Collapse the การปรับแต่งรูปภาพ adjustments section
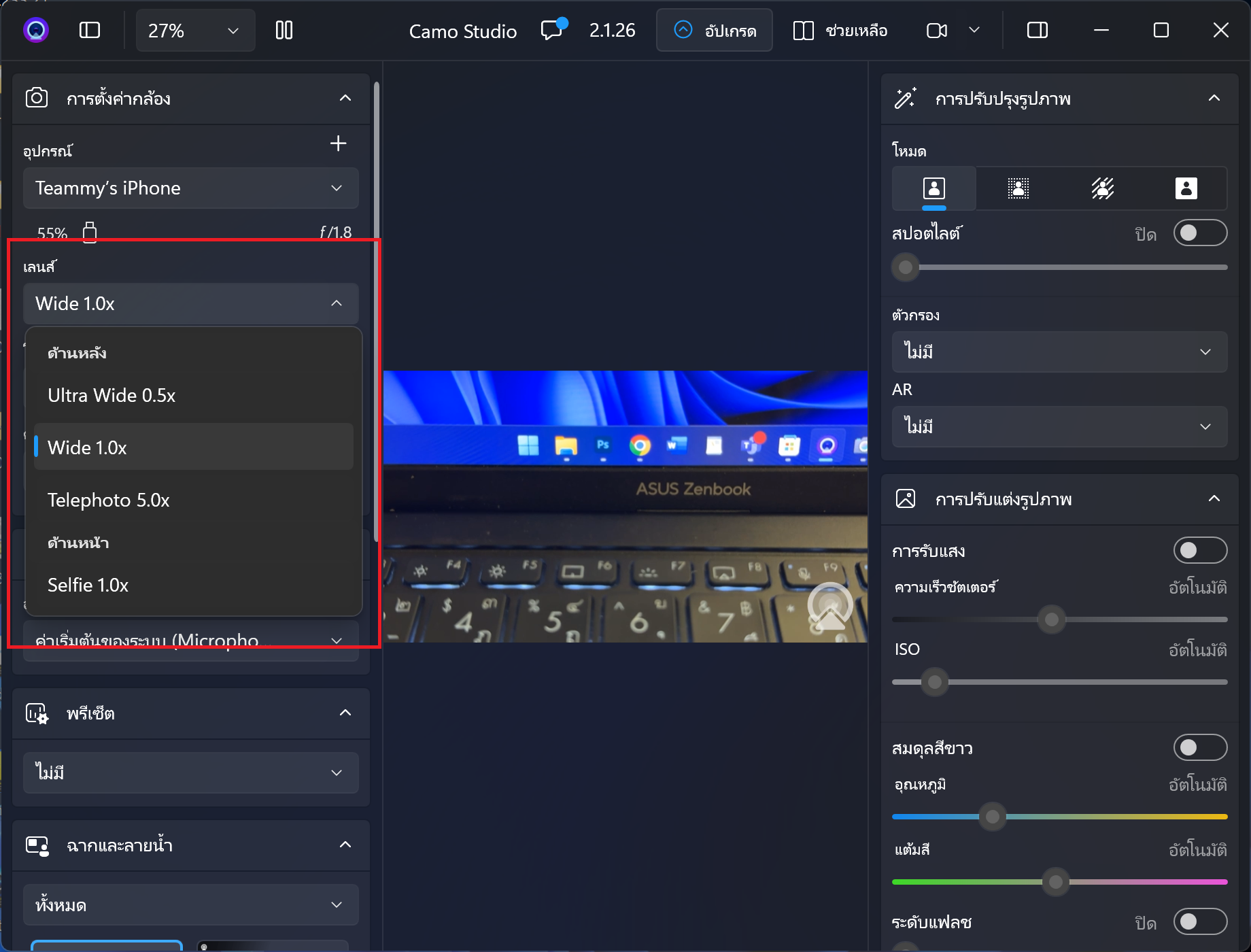Image resolution: width=1251 pixels, height=952 pixels. tap(1214, 498)
